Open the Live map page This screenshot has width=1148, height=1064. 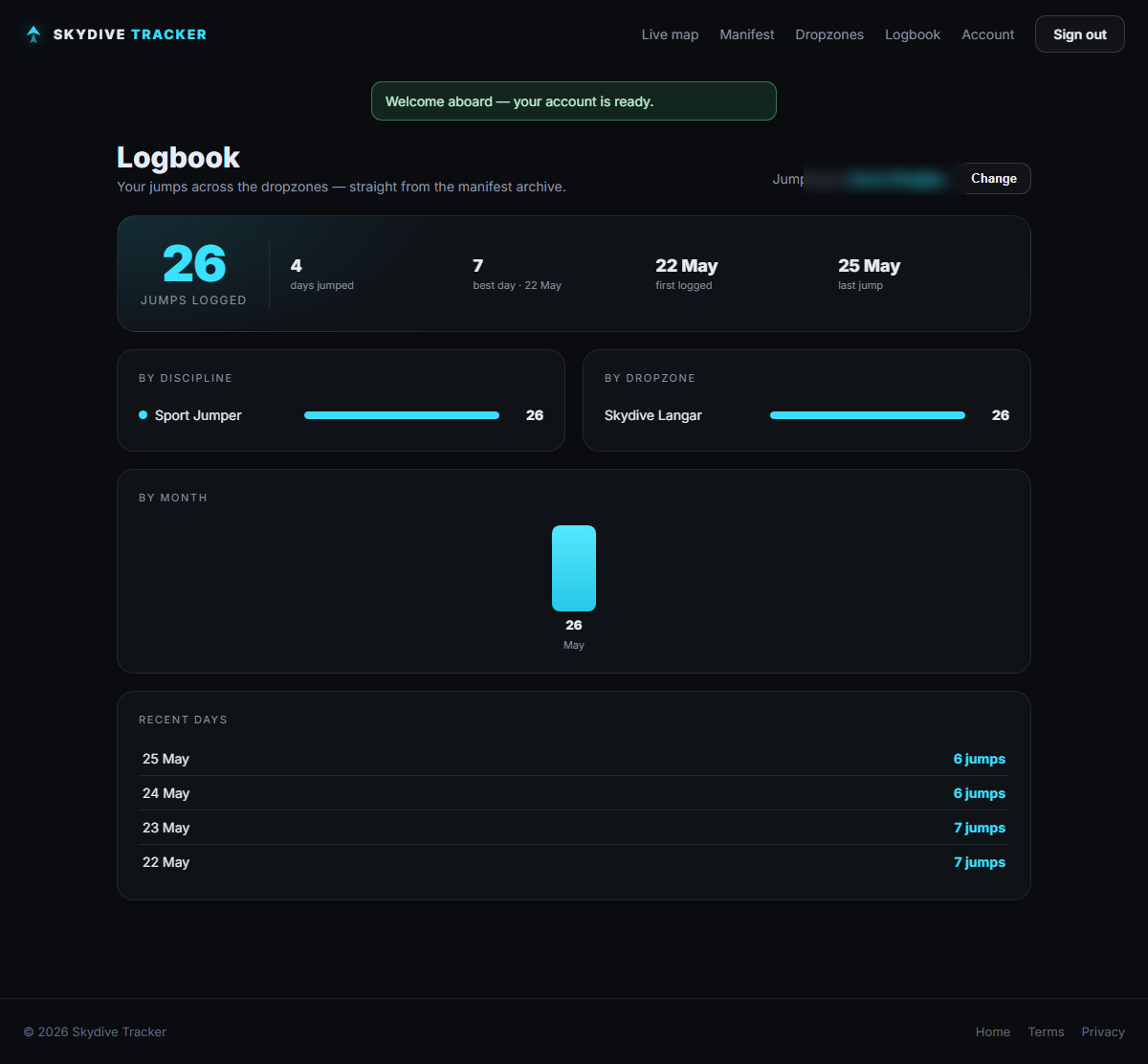click(670, 34)
